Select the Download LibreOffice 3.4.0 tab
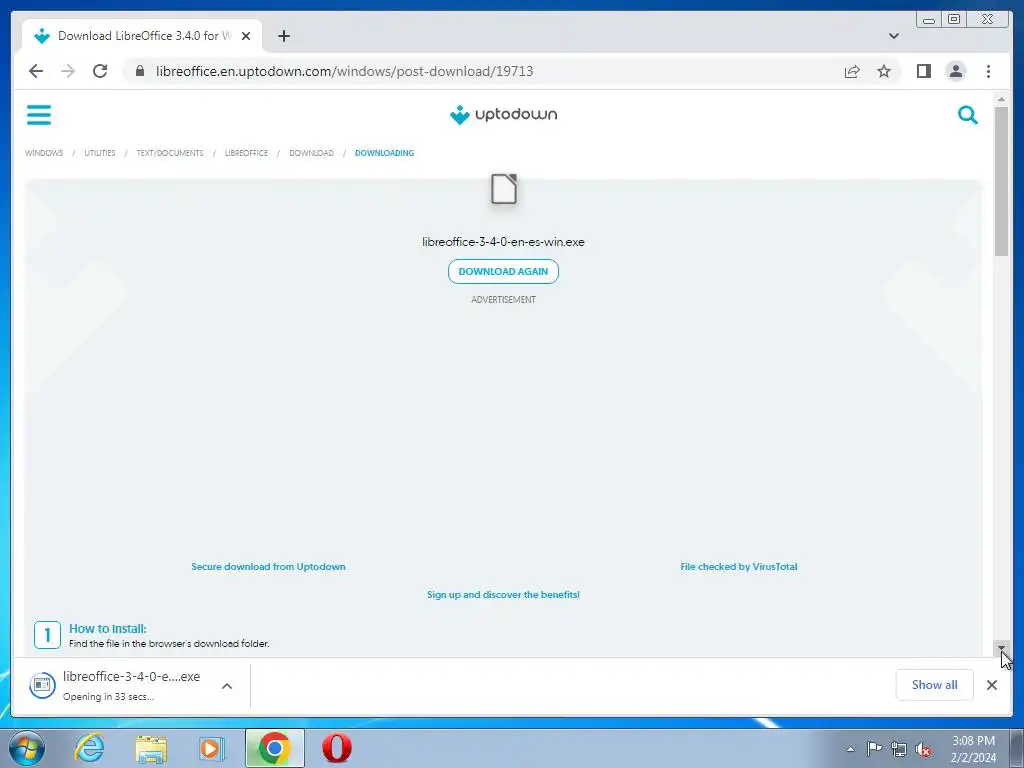The image size is (1024, 768). click(x=142, y=36)
